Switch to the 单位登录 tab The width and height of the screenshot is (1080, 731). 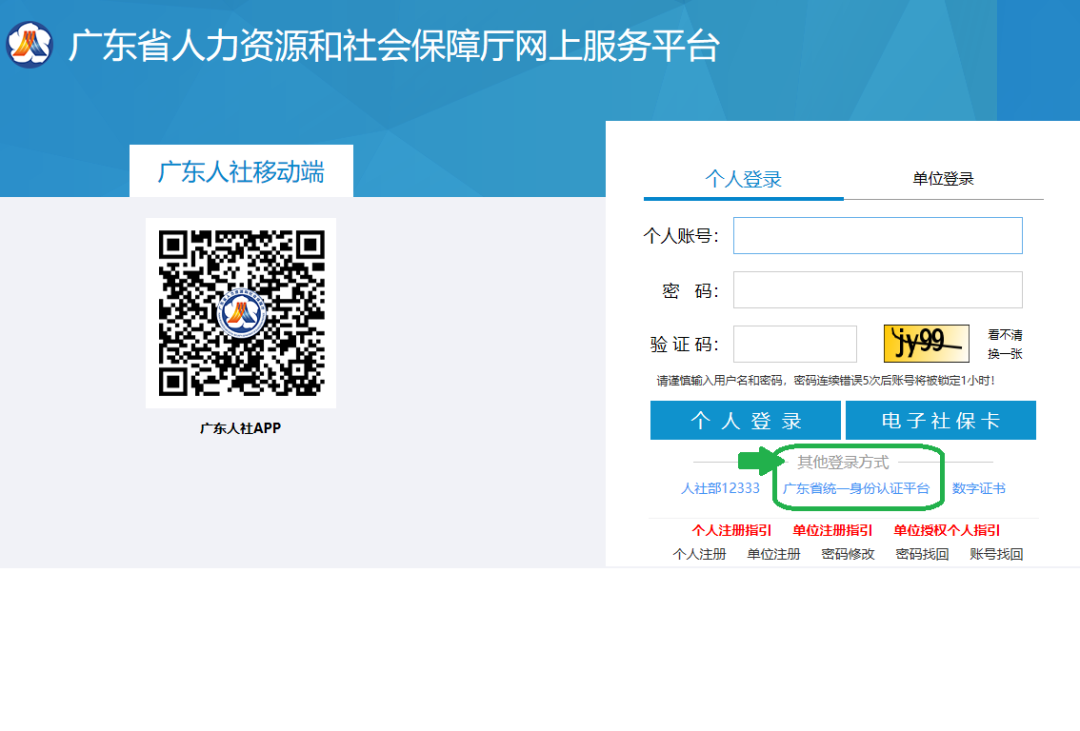(x=943, y=179)
